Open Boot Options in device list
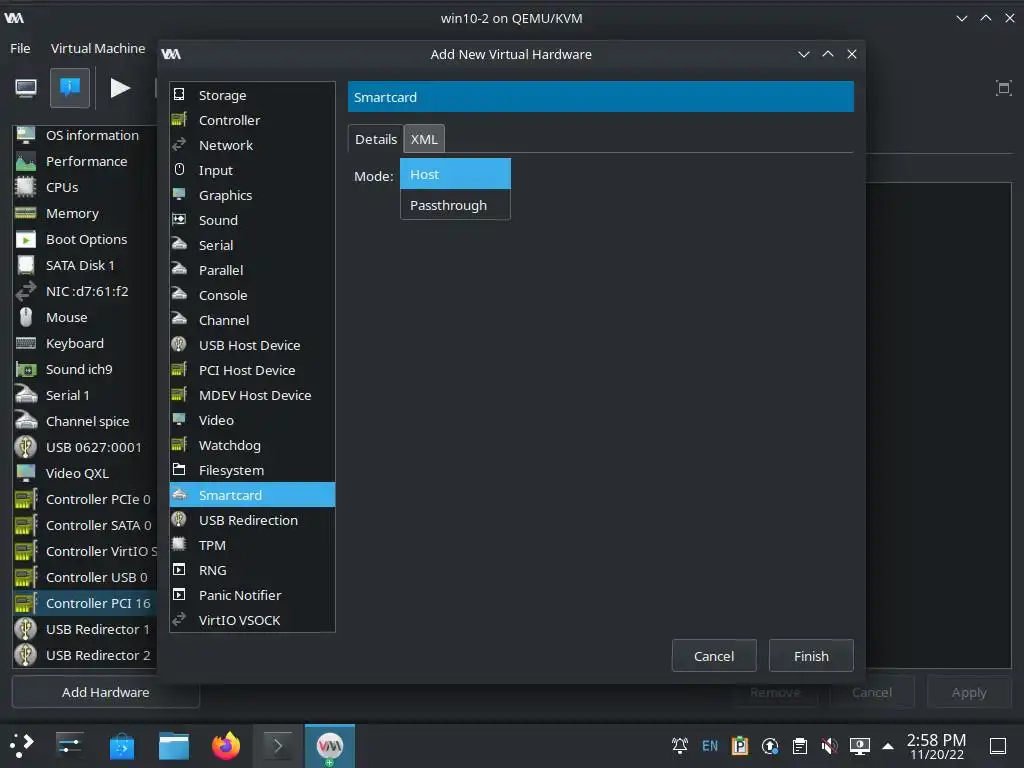The image size is (1024, 768). [85, 240]
